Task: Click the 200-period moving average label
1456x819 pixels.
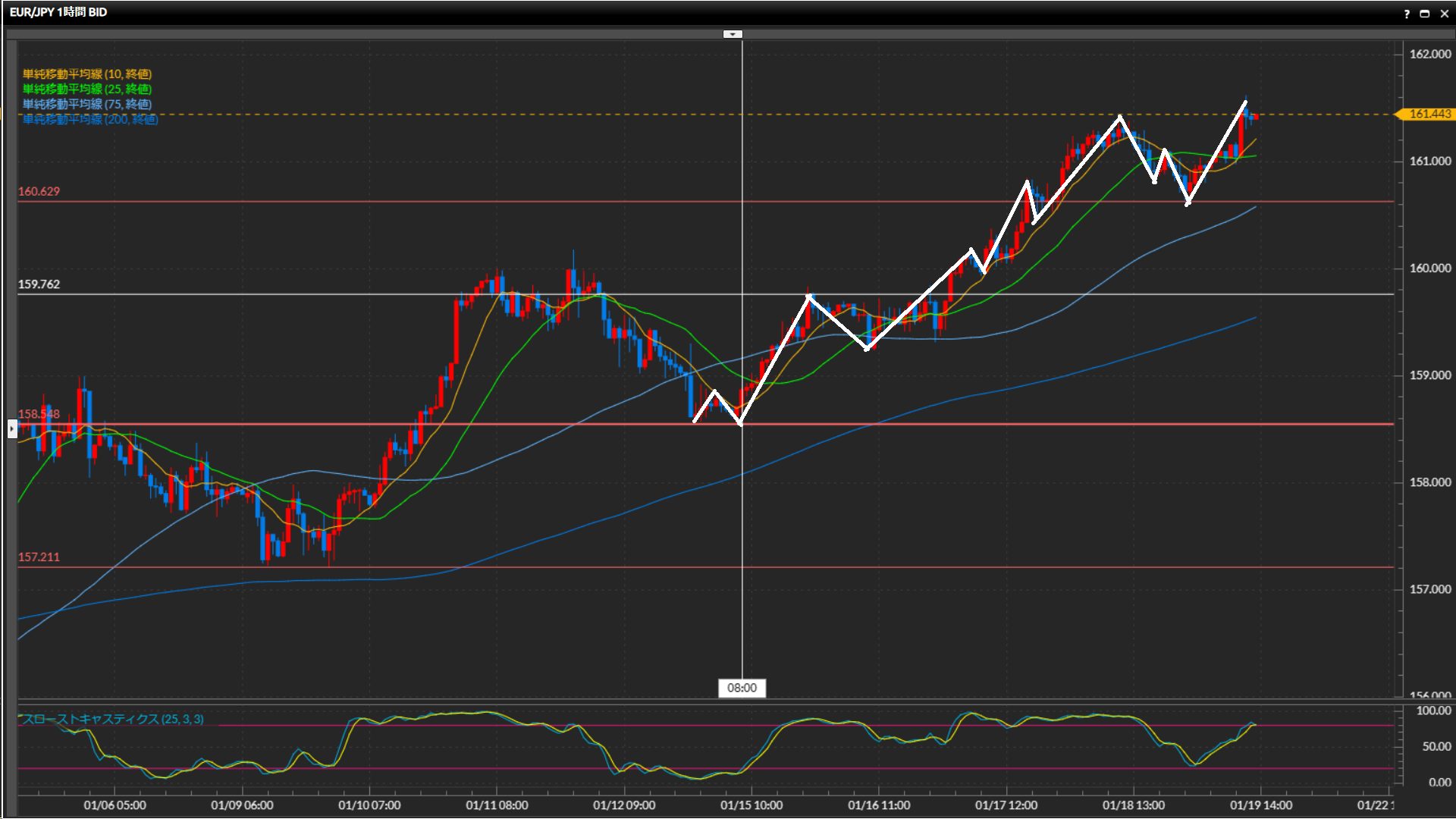Action: (x=90, y=119)
